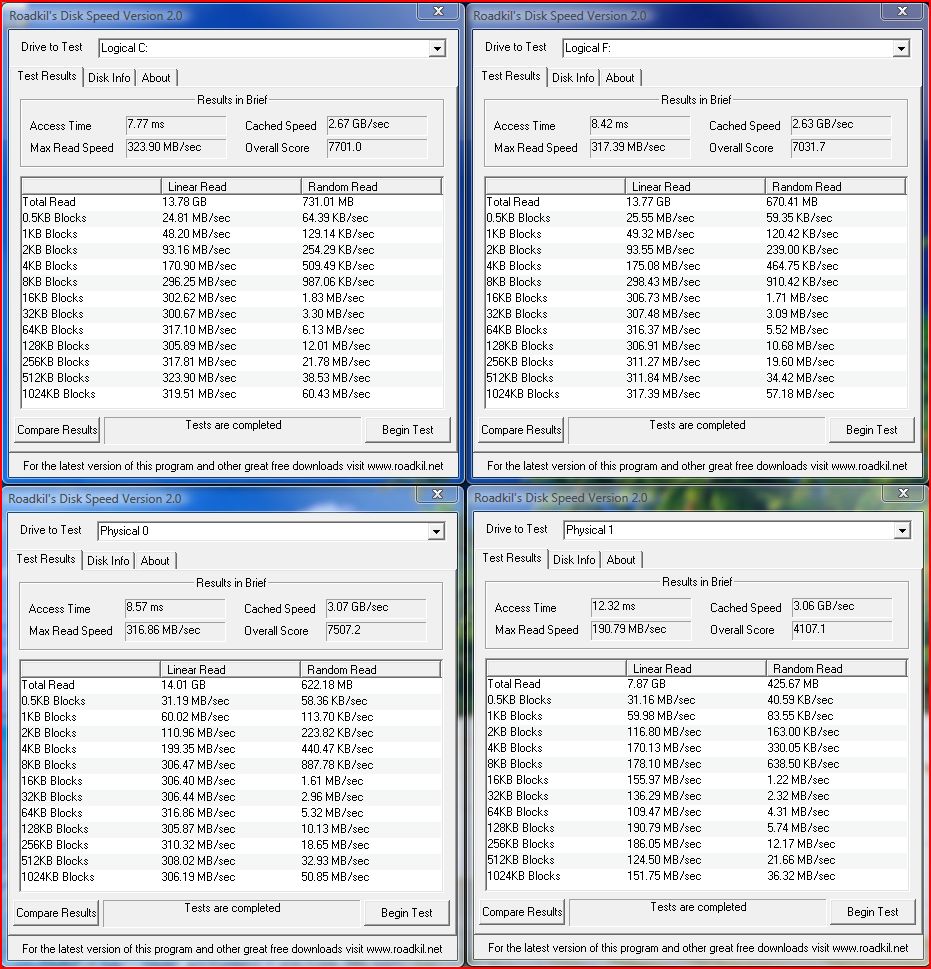The image size is (931, 969).
Task: Open About tab in Physical 0 window
Action: (x=154, y=561)
